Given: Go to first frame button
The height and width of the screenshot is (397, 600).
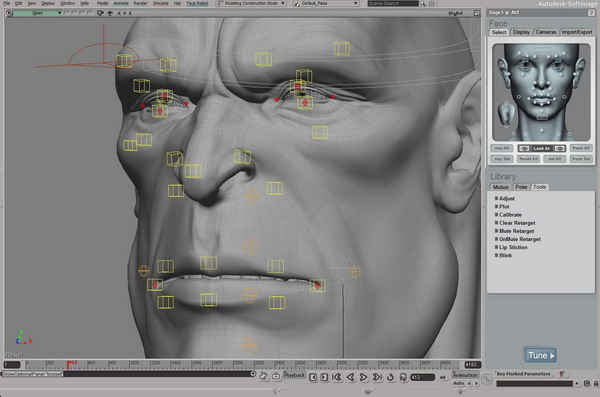Looking at the screenshot, I should click(x=337, y=377).
